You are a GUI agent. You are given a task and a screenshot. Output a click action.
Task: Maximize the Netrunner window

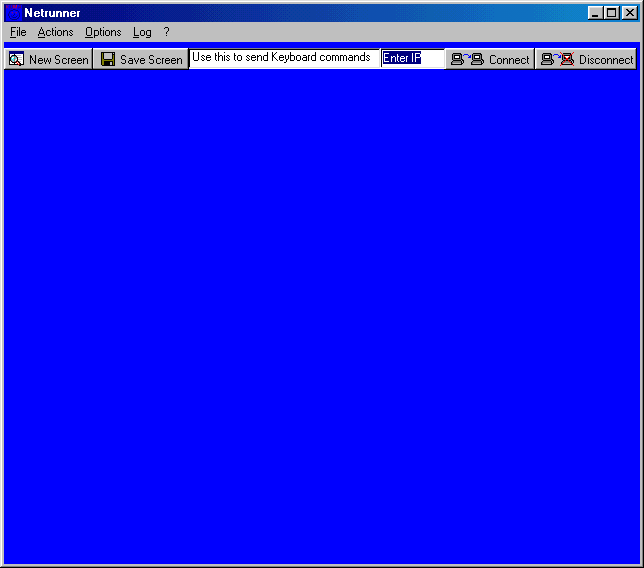612,13
